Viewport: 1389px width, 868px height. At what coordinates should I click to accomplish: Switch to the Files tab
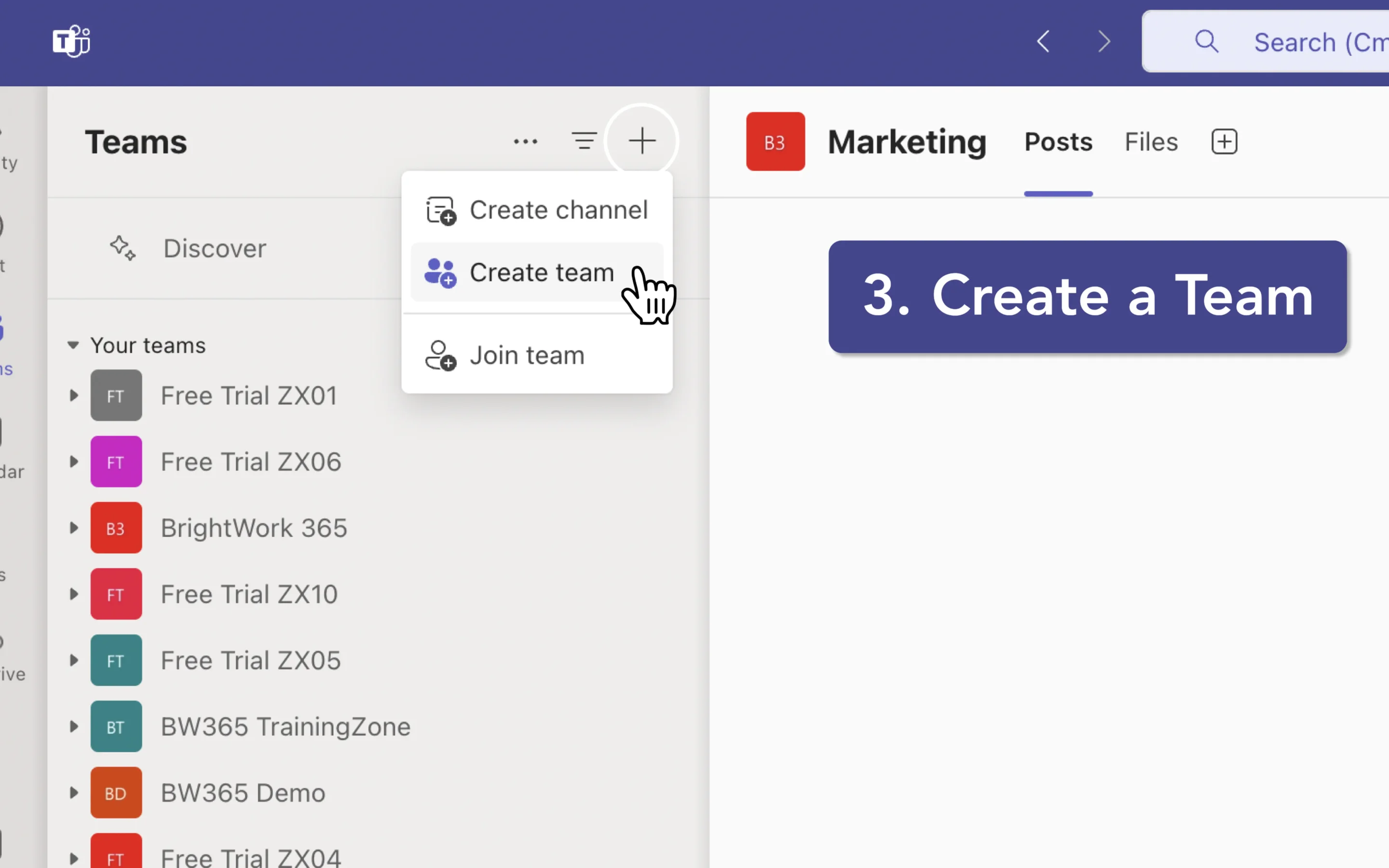tap(1150, 142)
